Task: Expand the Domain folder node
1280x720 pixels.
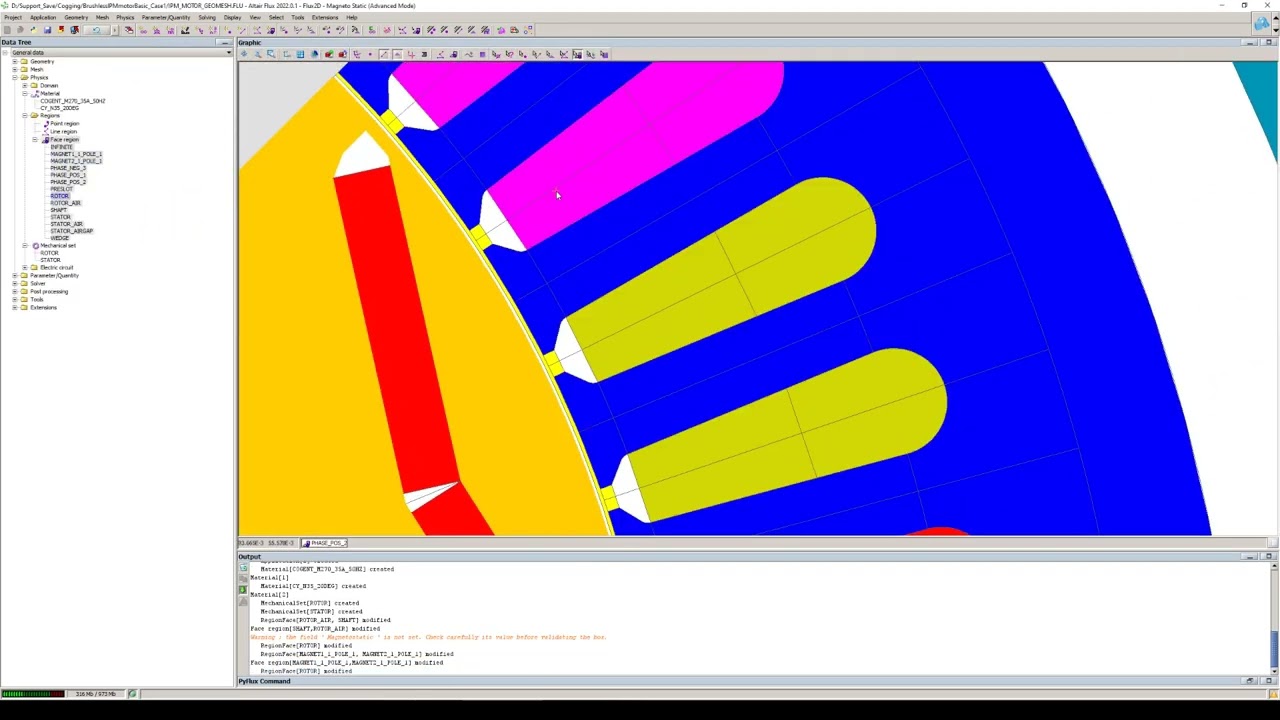Action: (x=25, y=86)
